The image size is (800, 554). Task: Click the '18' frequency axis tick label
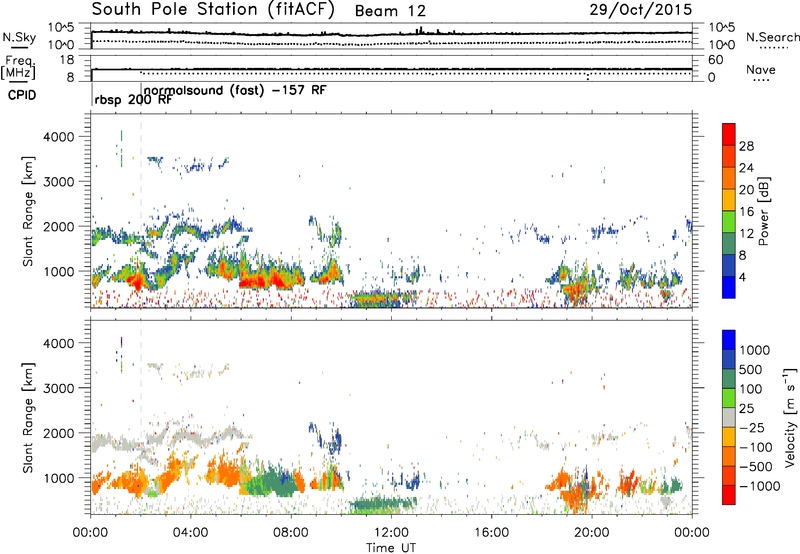click(x=67, y=60)
